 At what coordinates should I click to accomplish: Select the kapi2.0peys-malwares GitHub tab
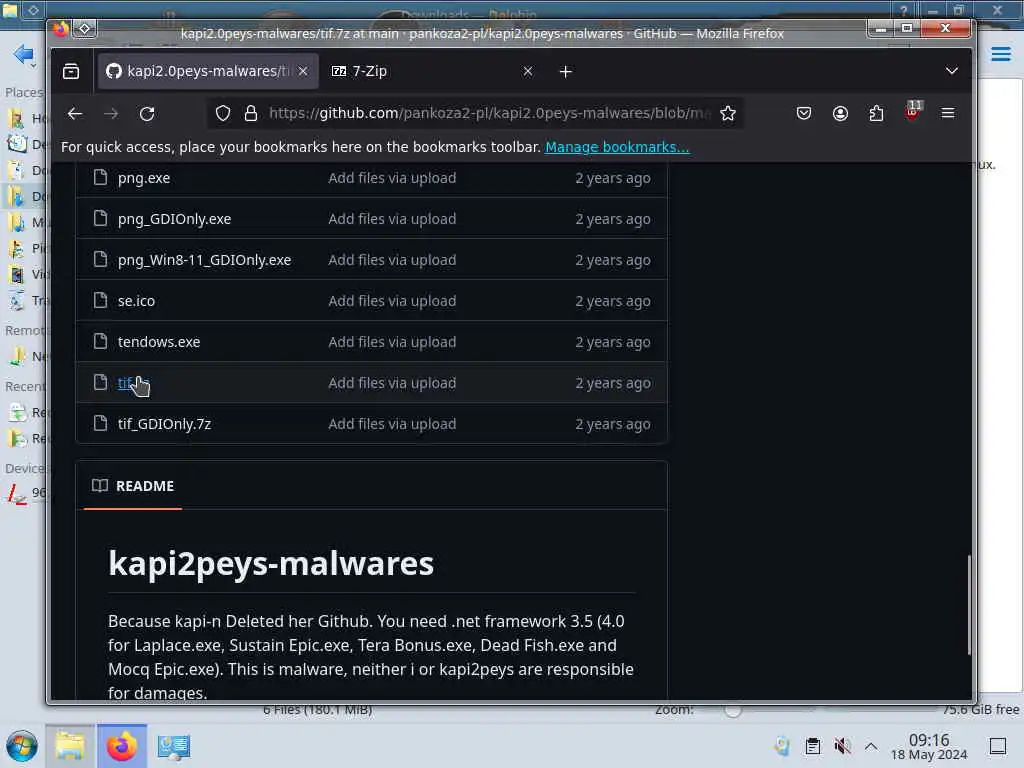point(208,71)
